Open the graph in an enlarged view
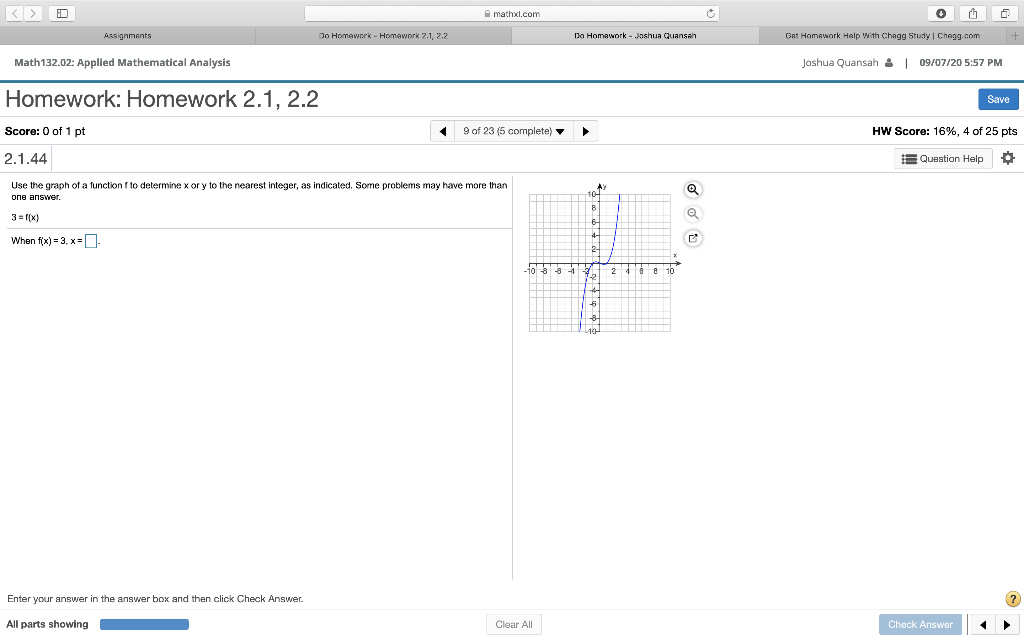The height and width of the screenshot is (640, 1024). click(x=693, y=237)
